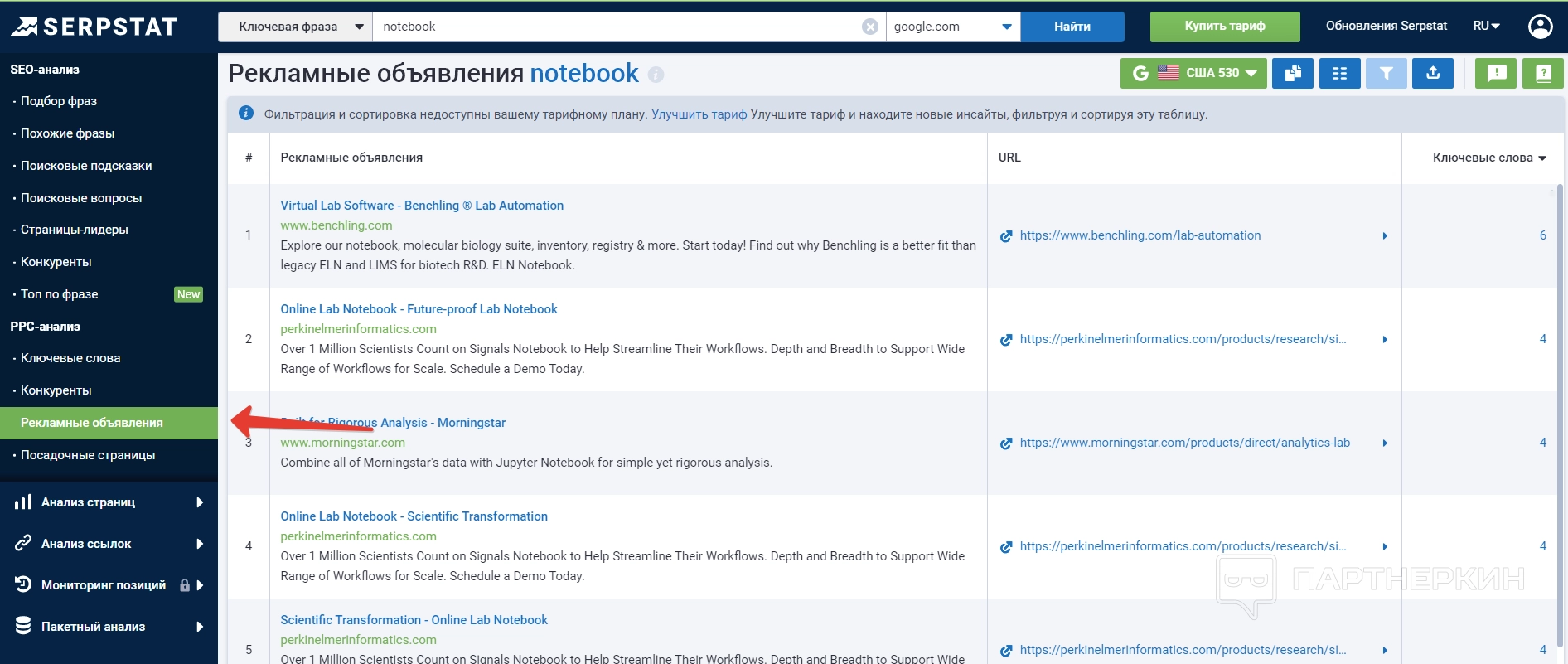Image resolution: width=1568 pixels, height=664 pixels.
Task: Click the external link icon in row 5 URL
Action: pos(1006,651)
